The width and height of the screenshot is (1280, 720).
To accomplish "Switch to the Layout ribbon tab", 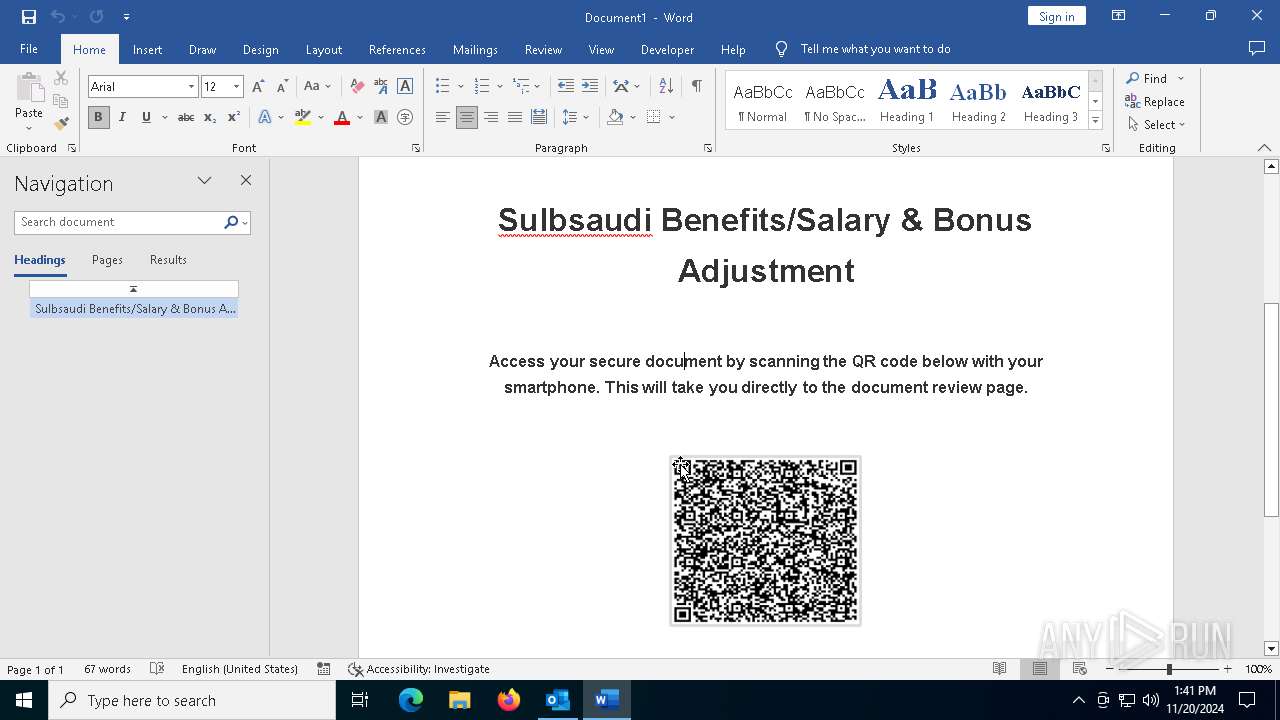I will tap(324, 49).
